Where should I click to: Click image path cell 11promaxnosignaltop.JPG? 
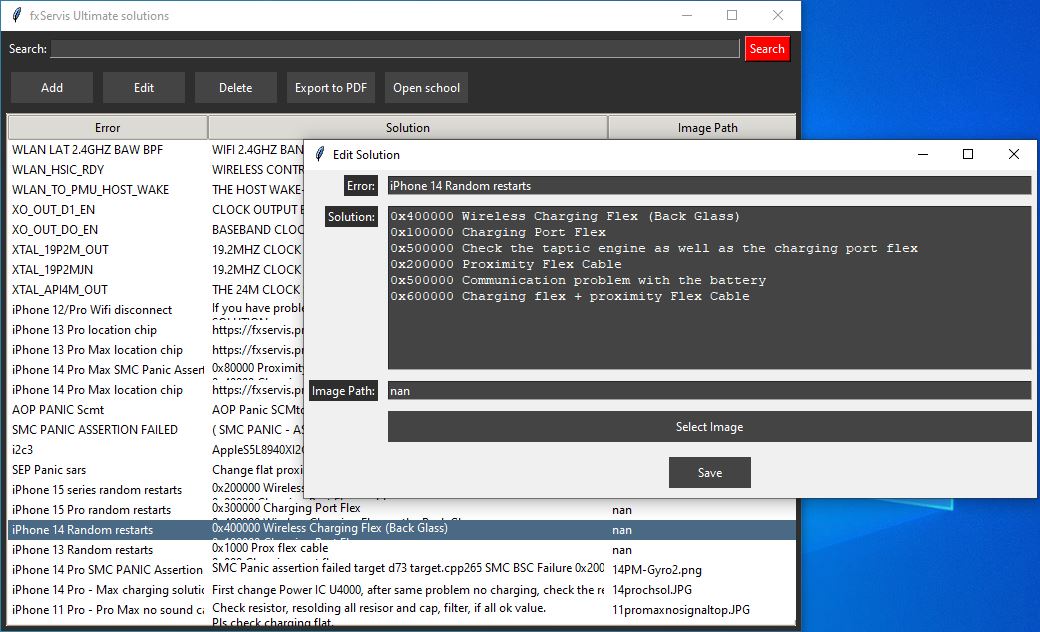(x=681, y=609)
